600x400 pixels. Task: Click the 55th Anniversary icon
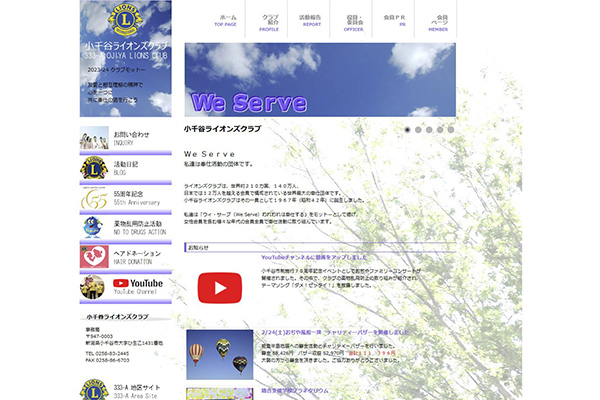pyautogui.click(x=94, y=198)
